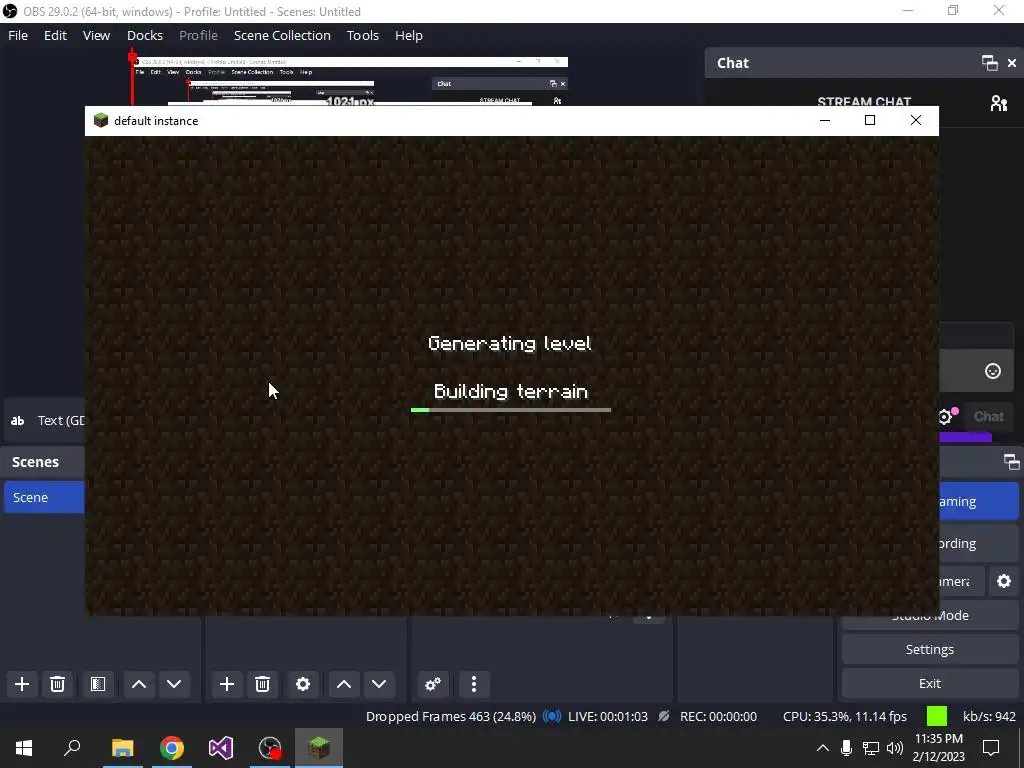Open the Help menu
1024x768 pixels.
pos(409,35)
